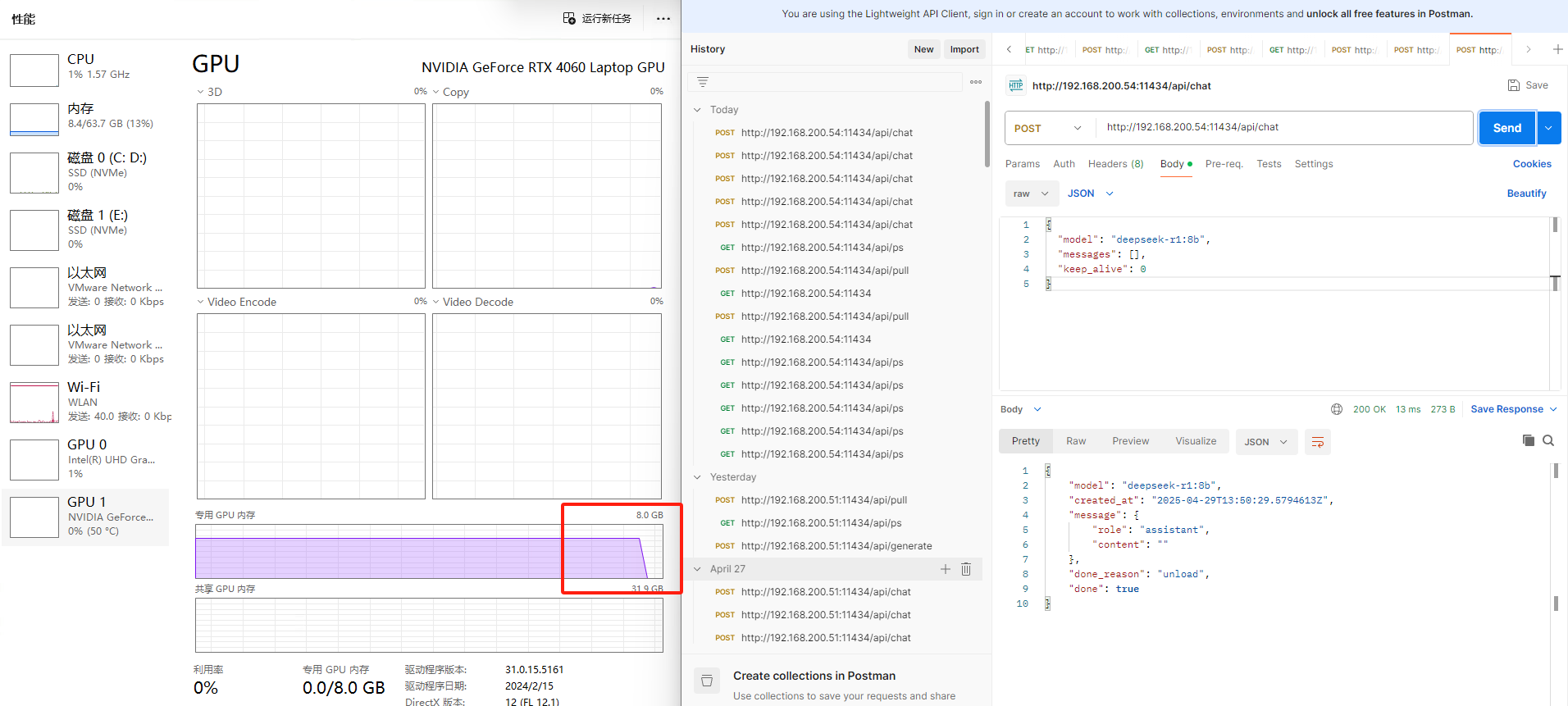Open the JSON body format dropdown
Image resolution: width=1568 pixels, height=706 pixels.
pos(1090,194)
